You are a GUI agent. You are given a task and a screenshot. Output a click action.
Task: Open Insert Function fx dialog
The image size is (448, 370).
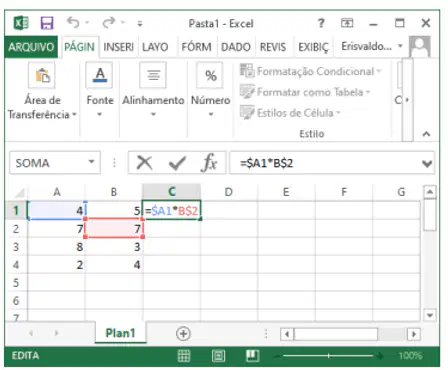click(209, 163)
